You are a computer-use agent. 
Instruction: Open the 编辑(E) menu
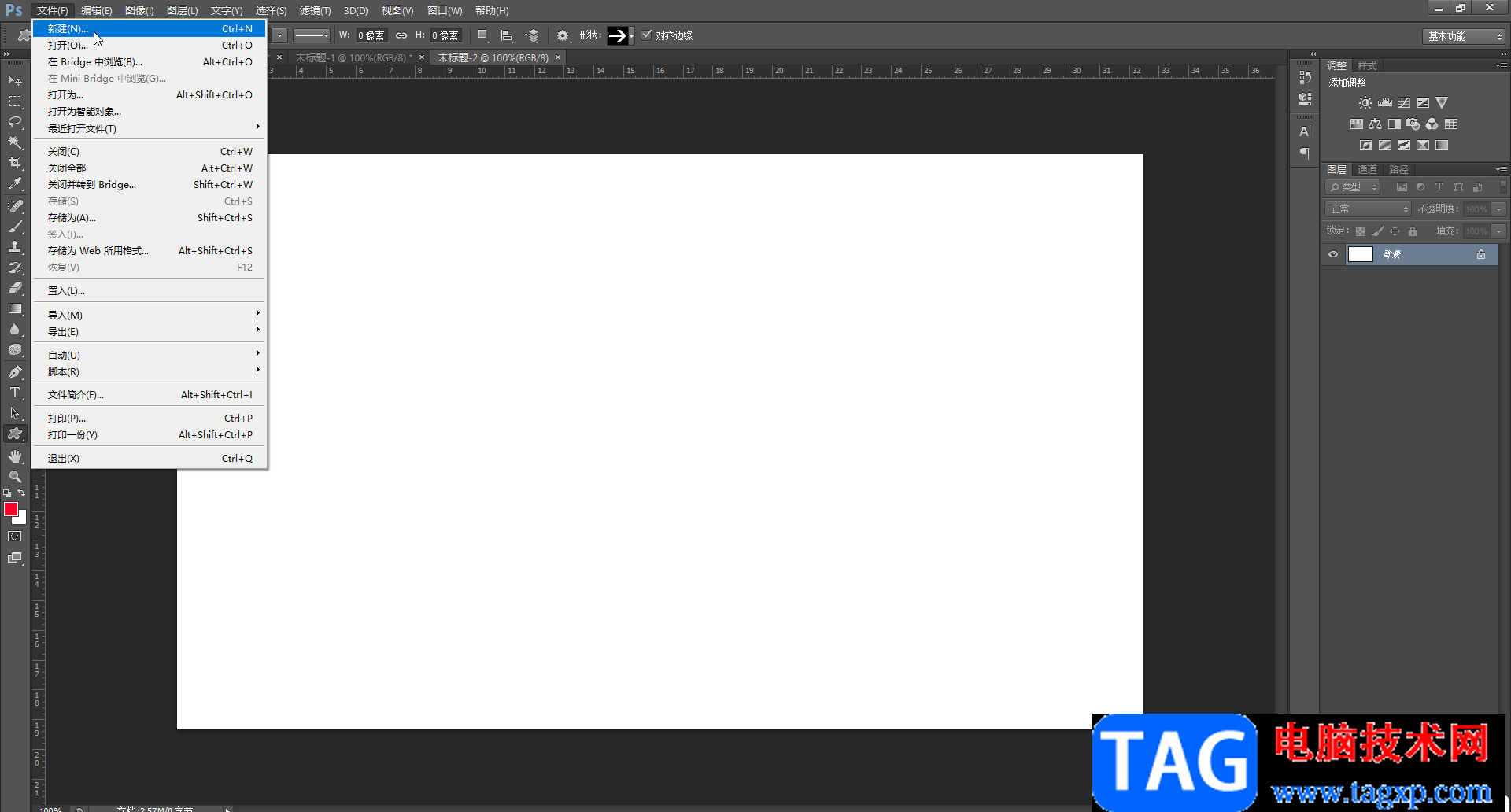point(96,10)
